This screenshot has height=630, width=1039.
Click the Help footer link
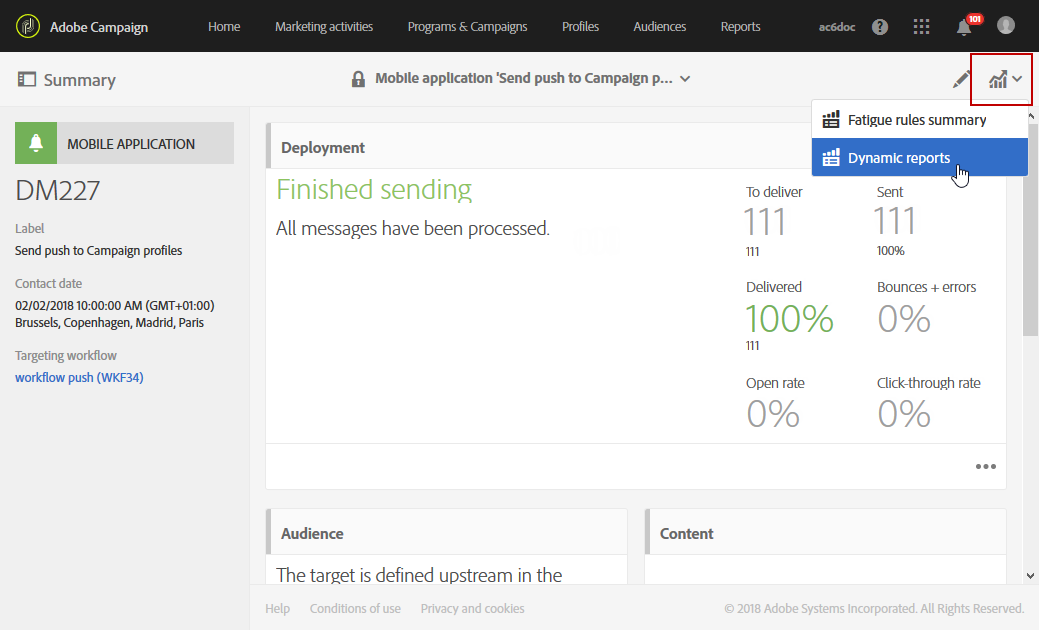click(278, 608)
